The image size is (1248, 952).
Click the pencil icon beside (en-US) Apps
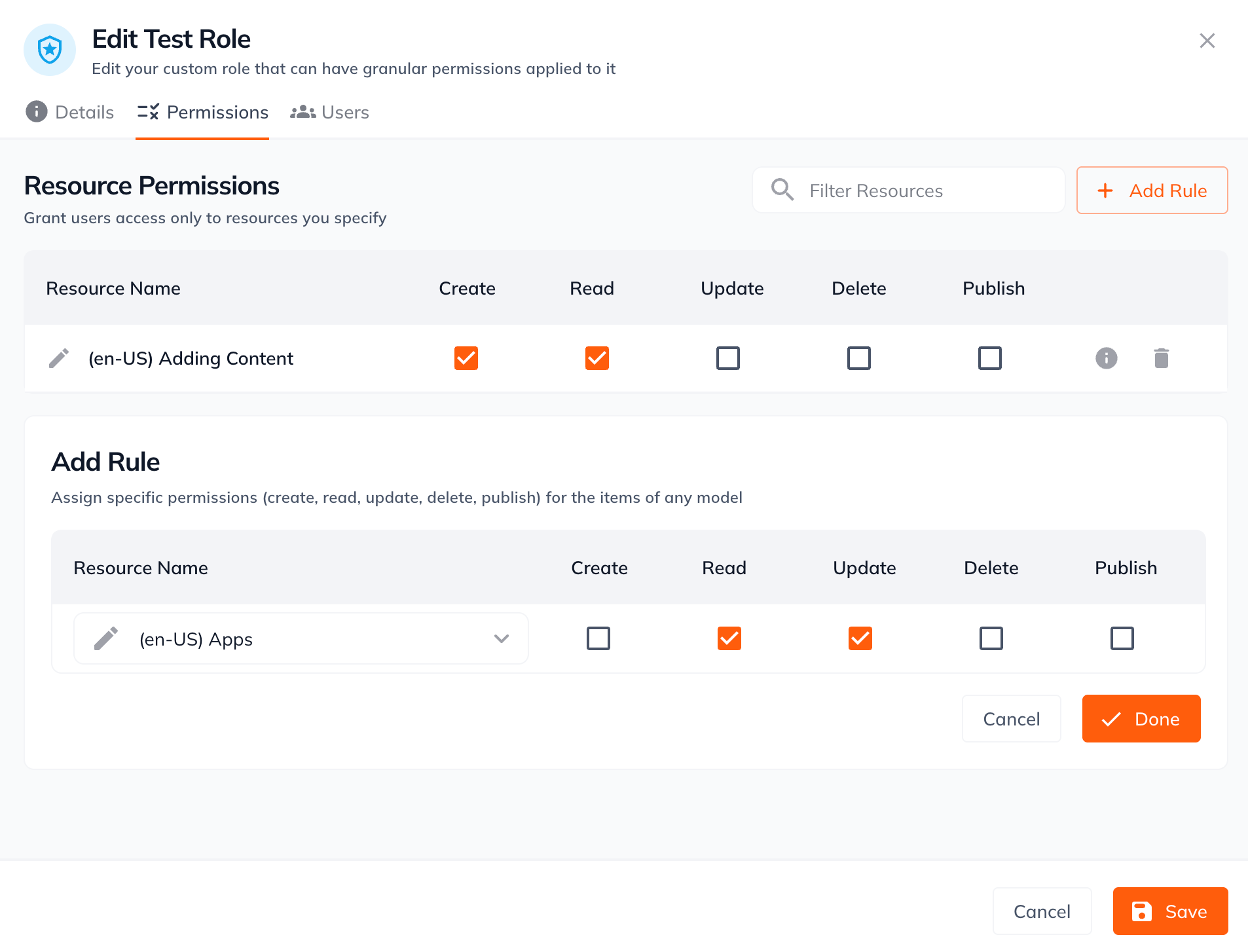105,638
